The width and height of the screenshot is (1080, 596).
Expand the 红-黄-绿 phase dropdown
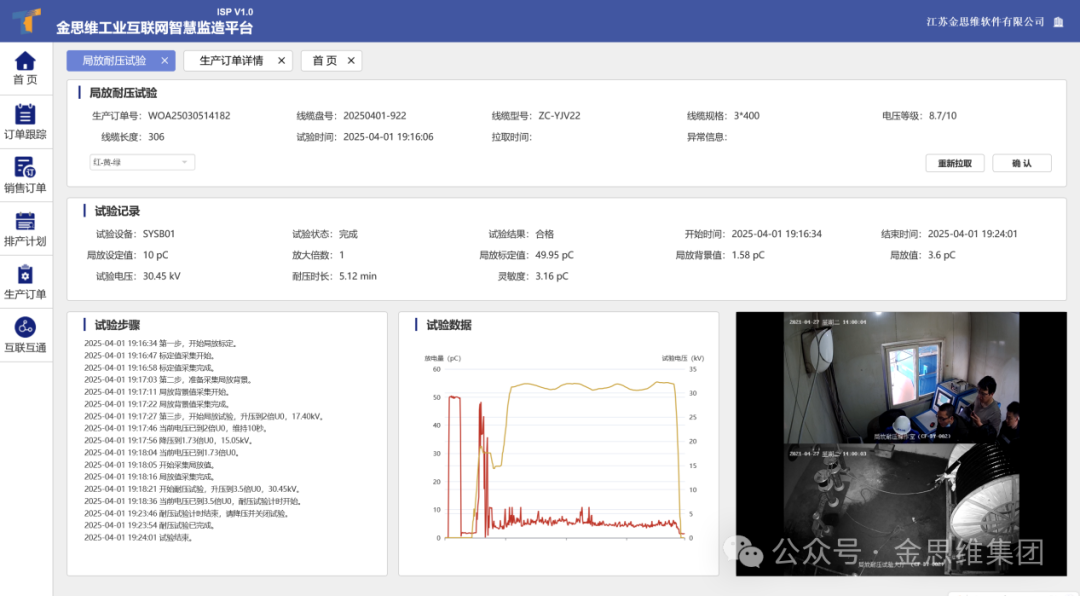coord(142,162)
